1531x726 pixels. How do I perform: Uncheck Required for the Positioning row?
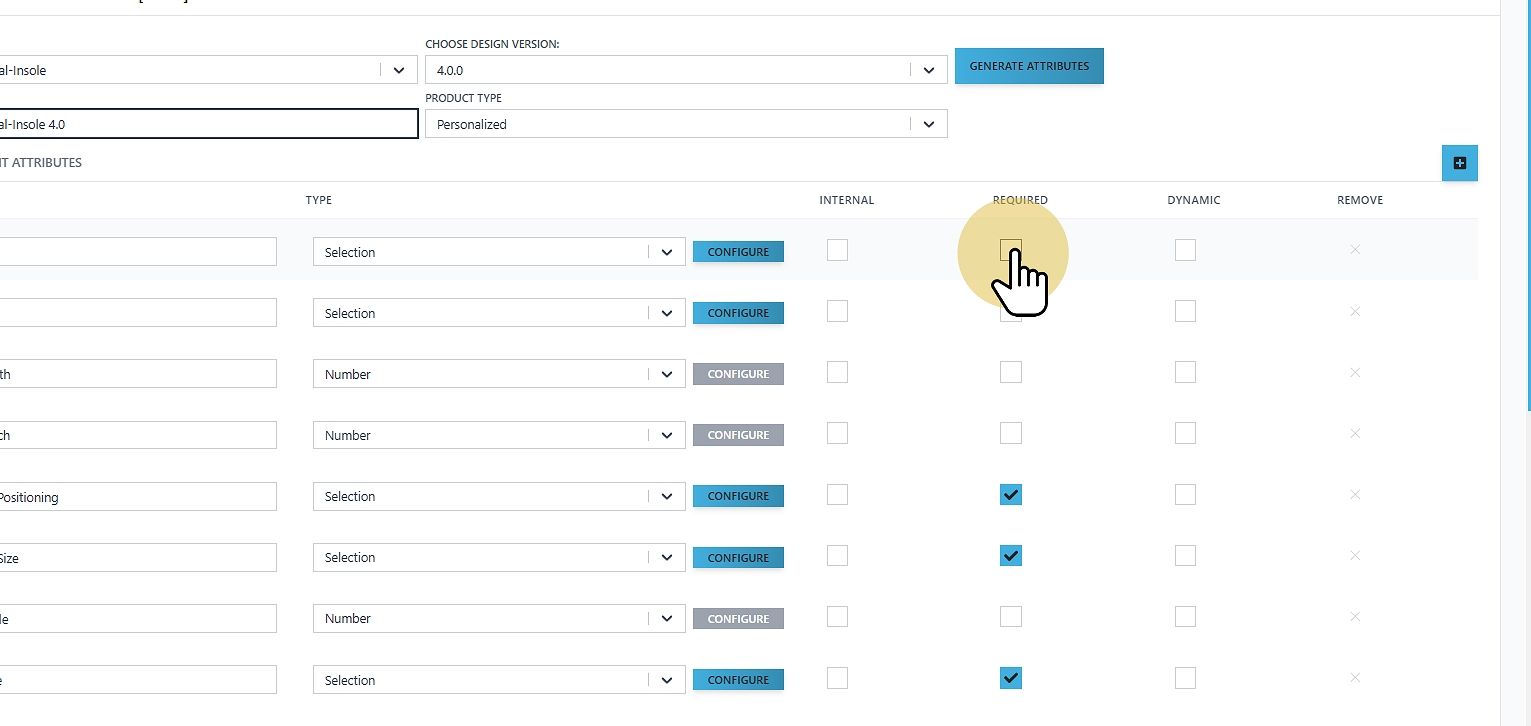[x=1011, y=495]
